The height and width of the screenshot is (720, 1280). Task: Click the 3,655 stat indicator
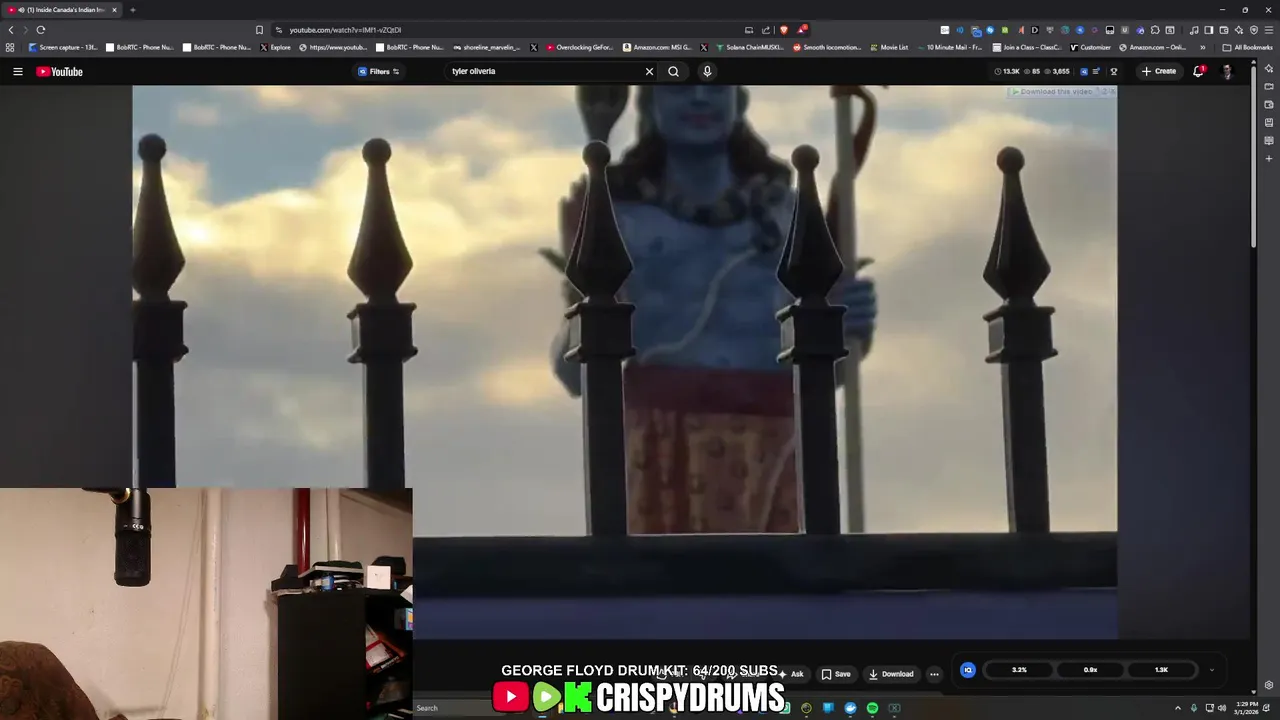click(1057, 71)
